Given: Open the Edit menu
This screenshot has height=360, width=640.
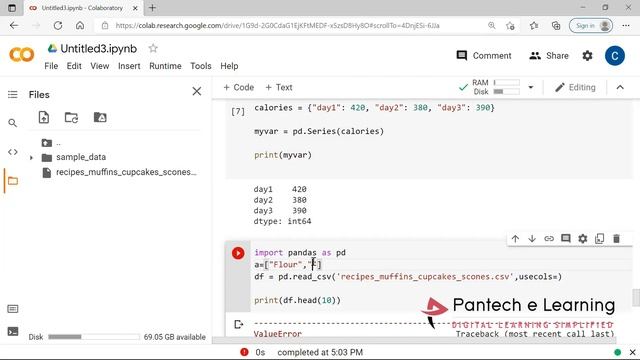Looking at the screenshot, I should [x=74, y=66].
